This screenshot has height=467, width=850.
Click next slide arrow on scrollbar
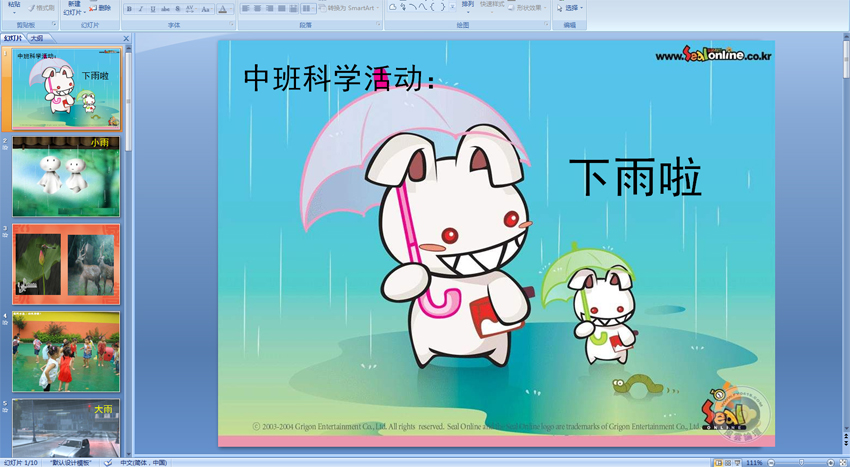pyautogui.click(x=846, y=444)
